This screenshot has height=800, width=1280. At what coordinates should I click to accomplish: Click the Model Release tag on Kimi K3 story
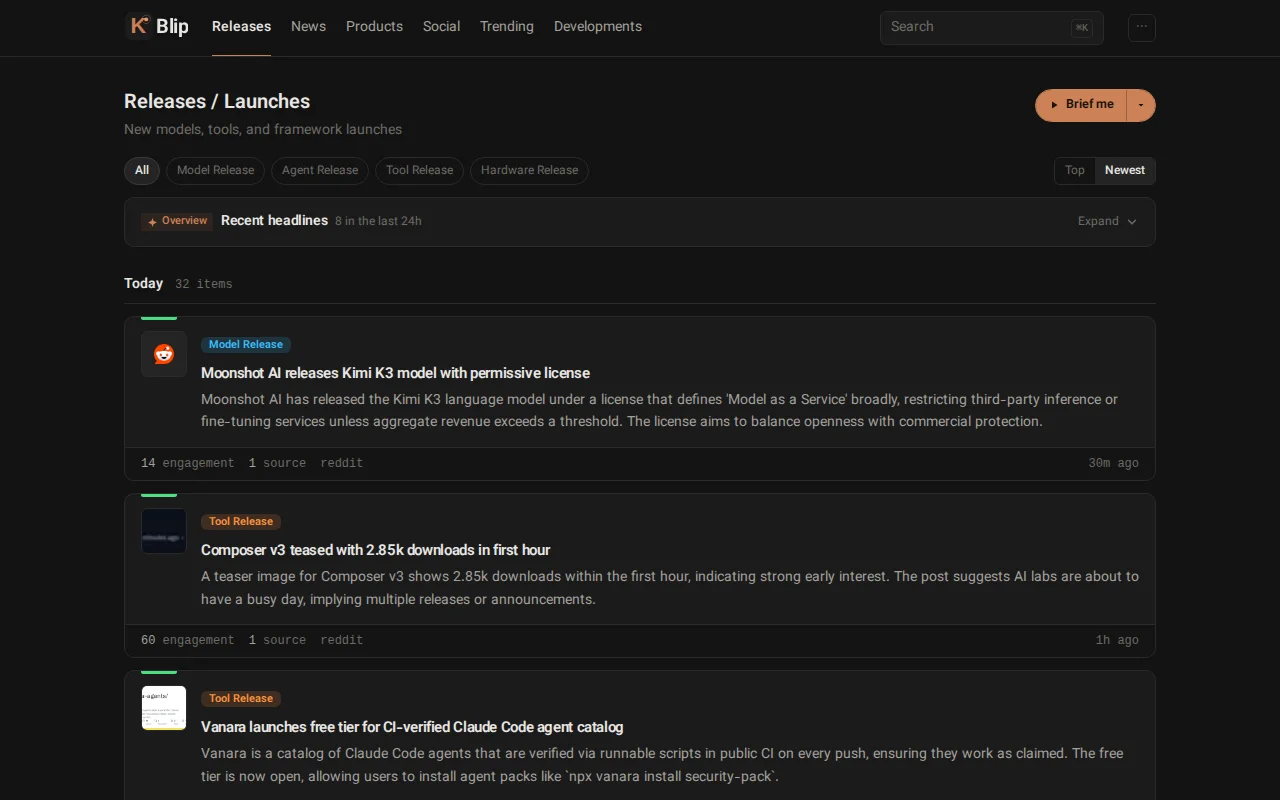(246, 345)
